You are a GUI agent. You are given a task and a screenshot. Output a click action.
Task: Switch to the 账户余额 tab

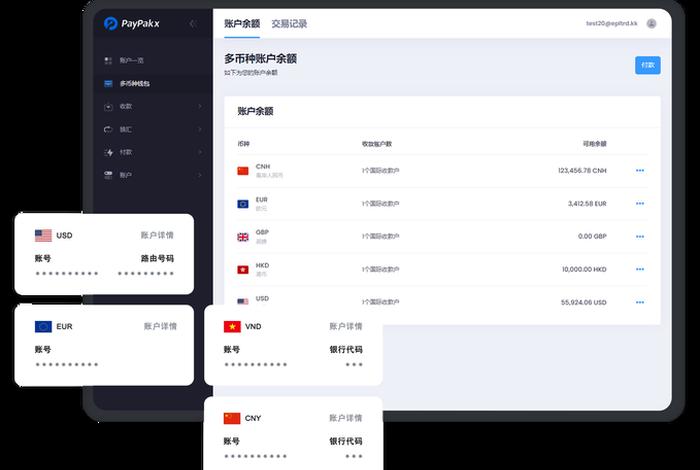click(x=241, y=23)
